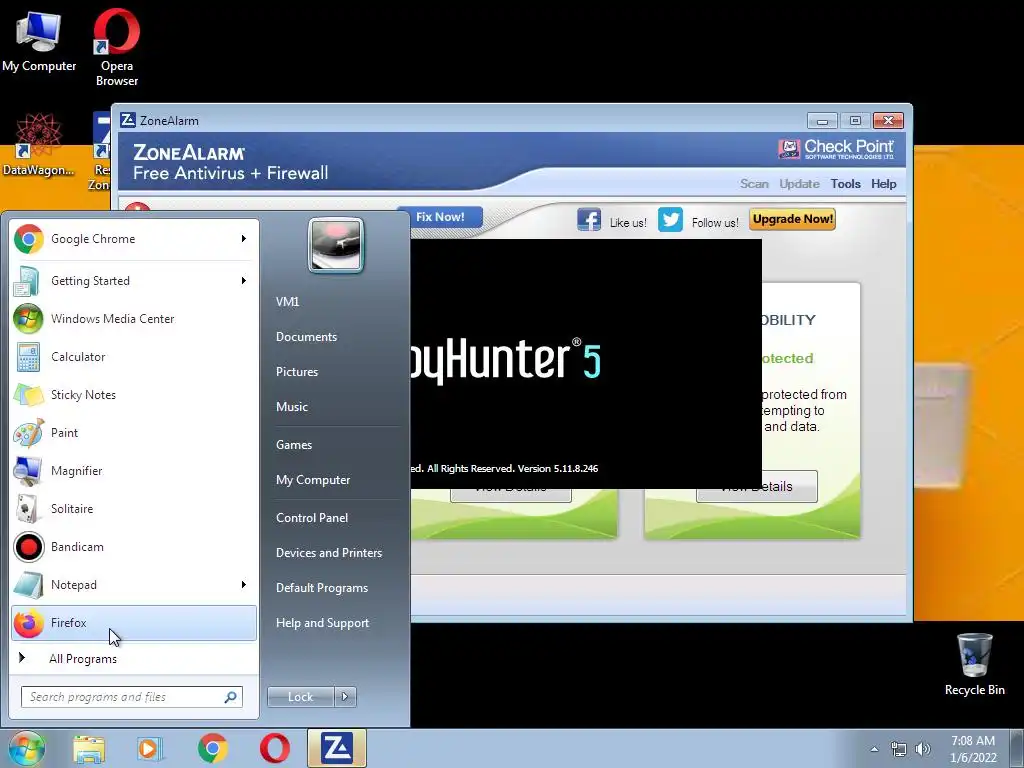1024x768 pixels.
Task: Click Upgrade Now! button in ZoneAlarm
Action: coord(792,219)
